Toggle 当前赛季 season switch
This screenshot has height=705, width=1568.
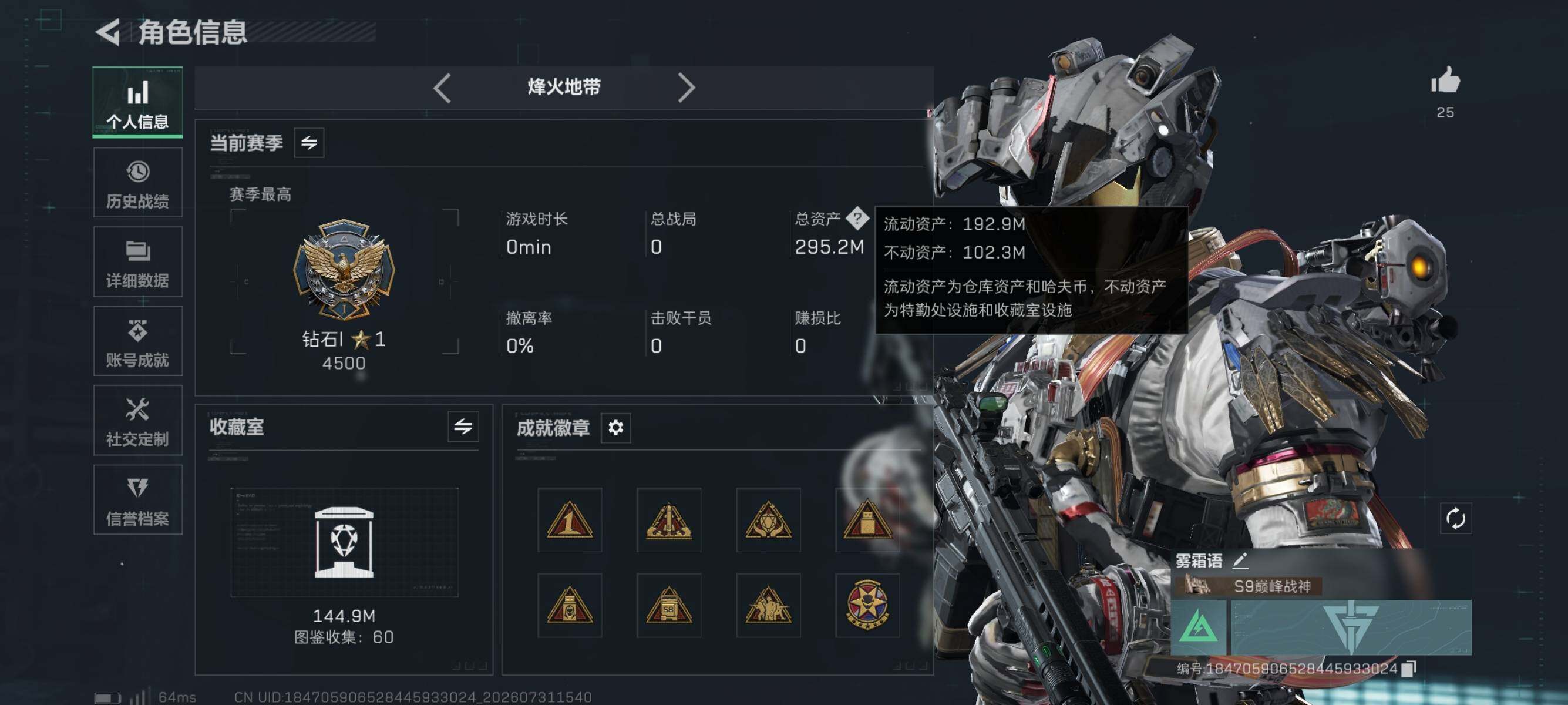click(309, 143)
